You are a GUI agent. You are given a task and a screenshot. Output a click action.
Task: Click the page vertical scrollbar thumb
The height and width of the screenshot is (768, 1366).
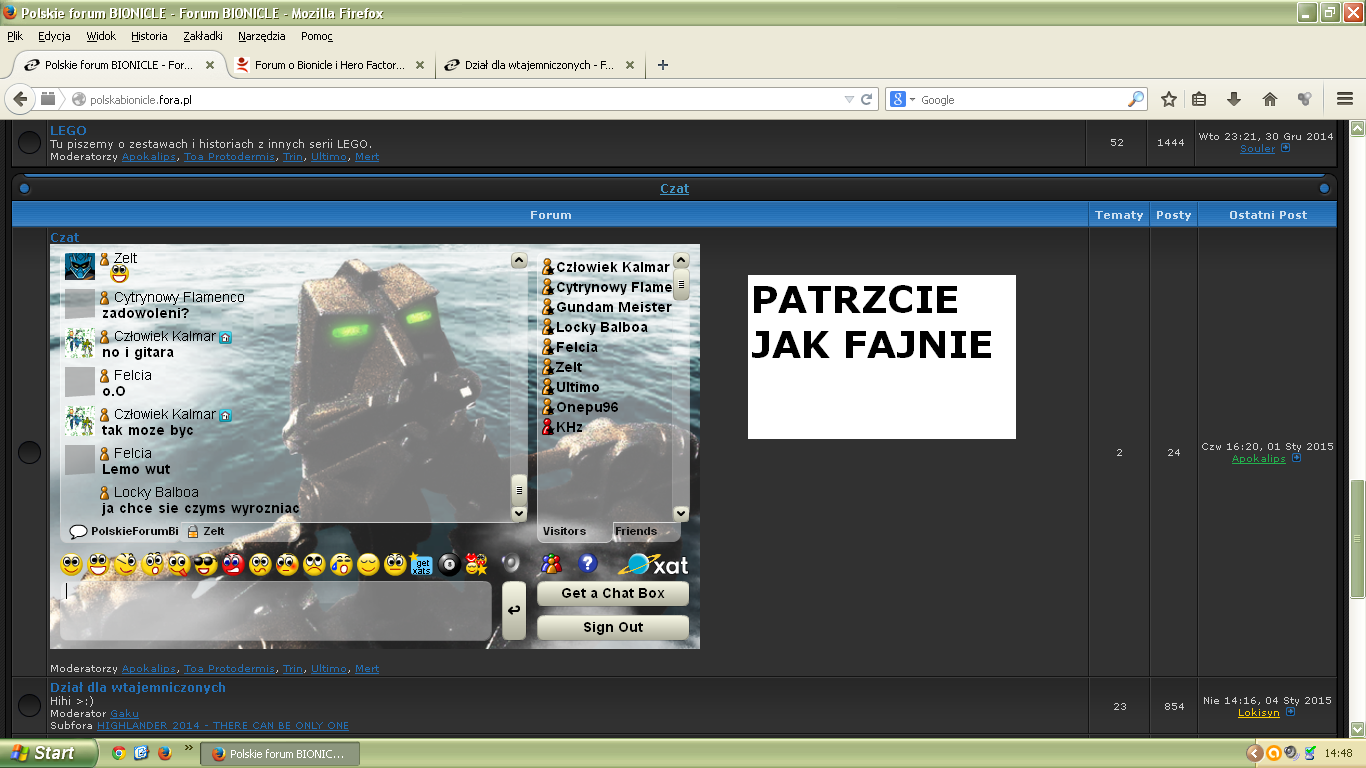tap(1357, 538)
